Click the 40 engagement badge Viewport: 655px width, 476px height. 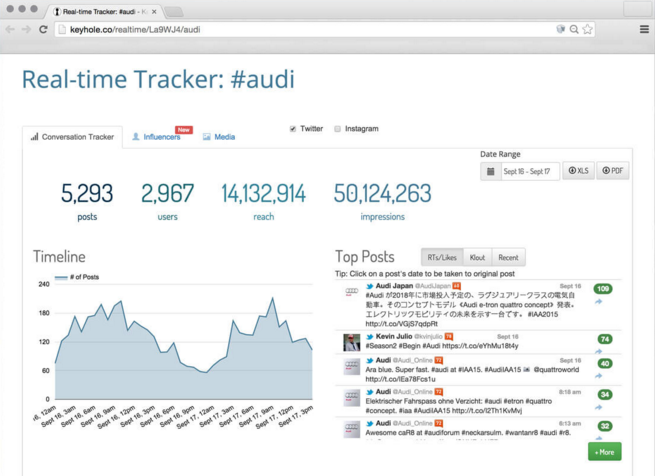[x=605, y=364]
